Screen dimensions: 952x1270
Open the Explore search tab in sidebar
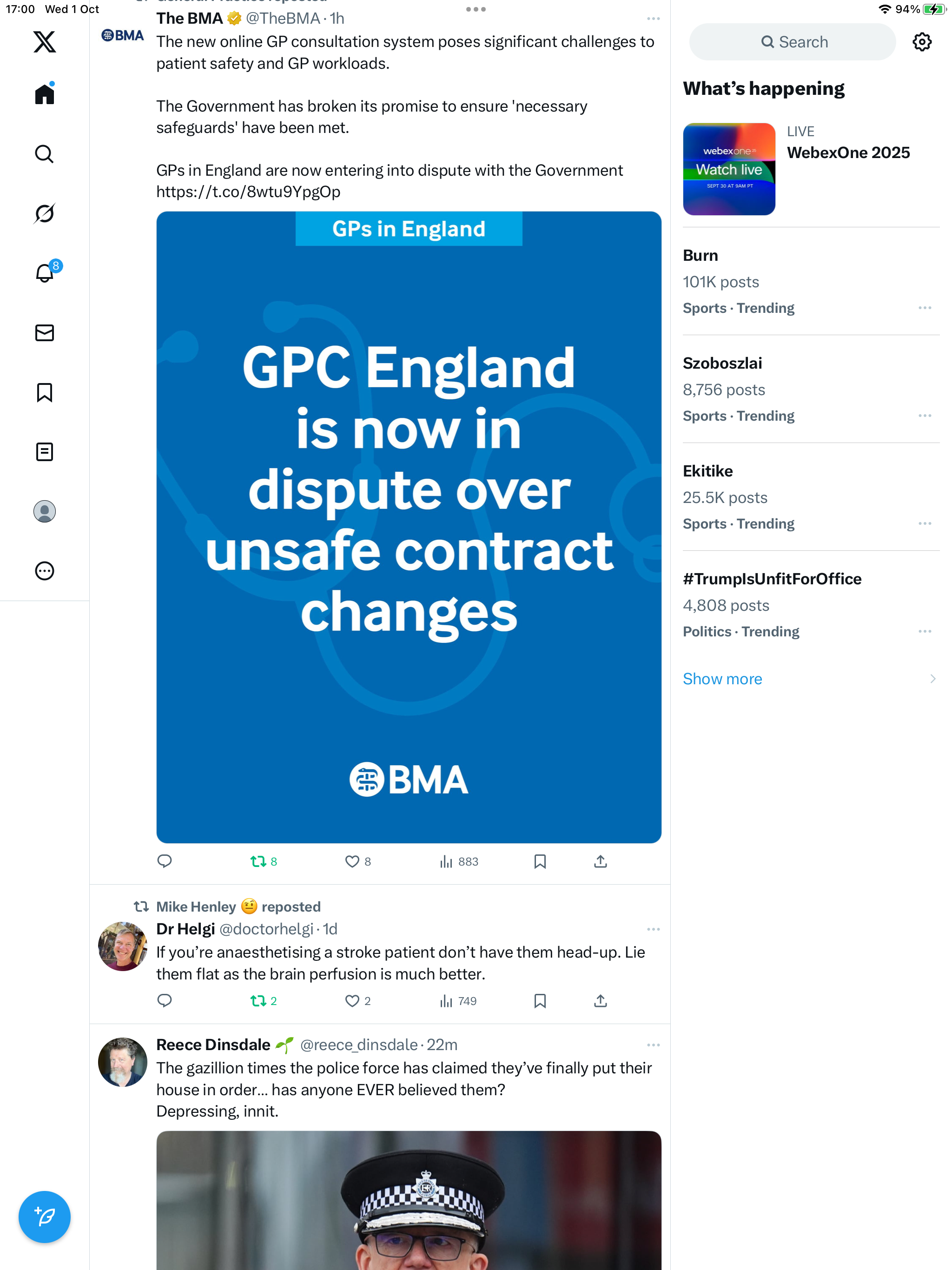(44, 154)
